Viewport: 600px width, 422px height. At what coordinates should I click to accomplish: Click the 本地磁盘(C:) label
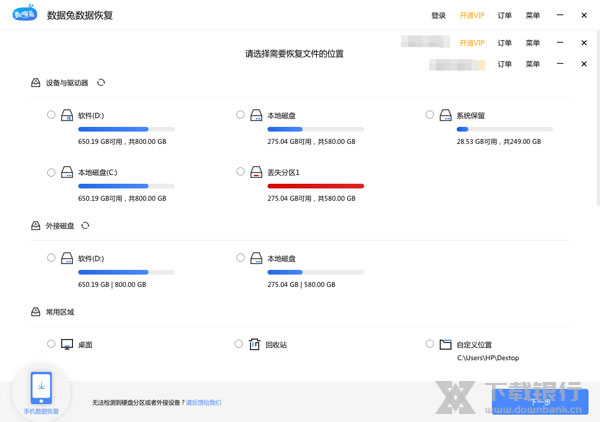pyautogui.click(x=98, y=173)
